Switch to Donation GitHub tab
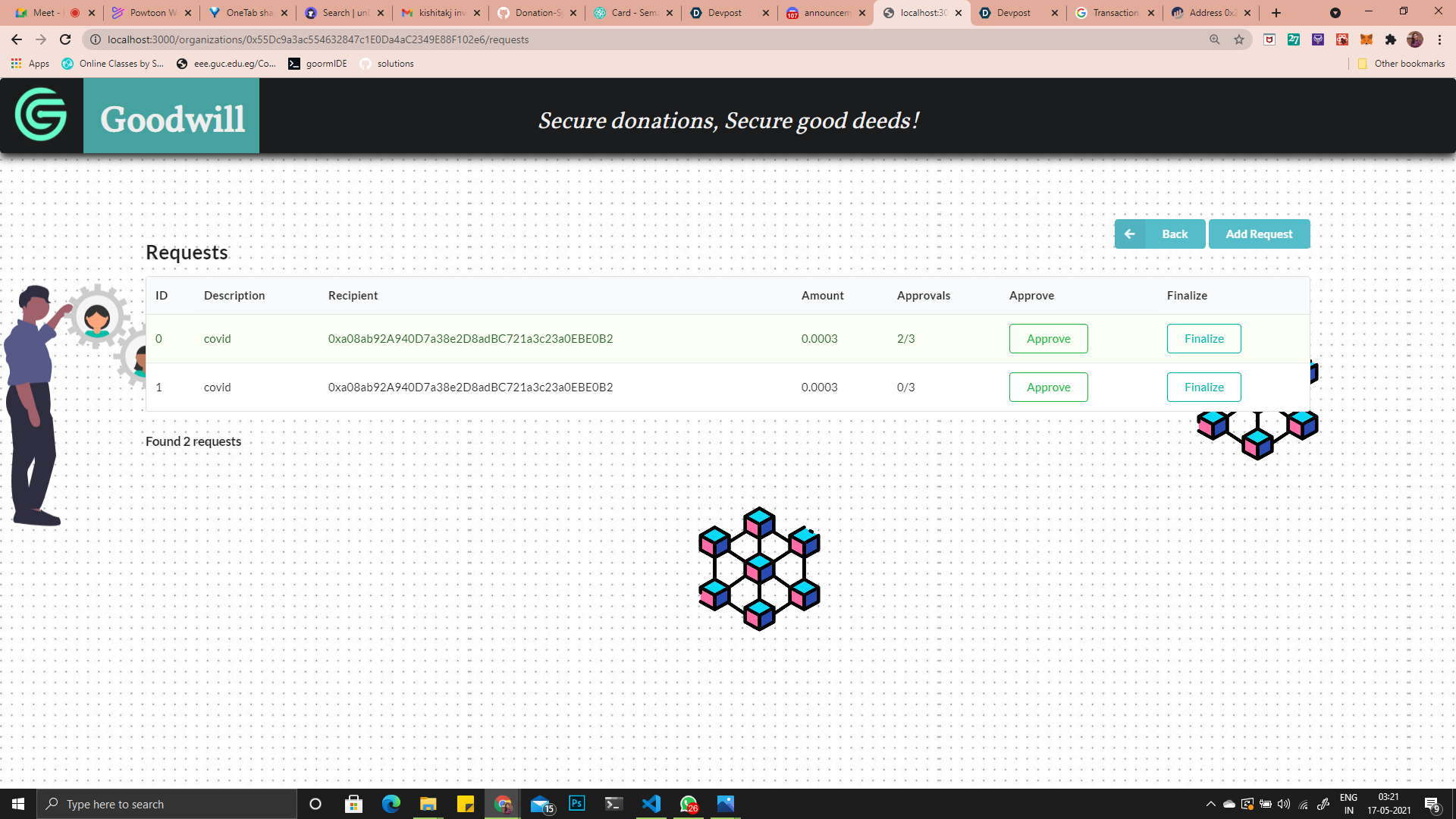This screenshot has width=1456, height=819. point(537,13)
